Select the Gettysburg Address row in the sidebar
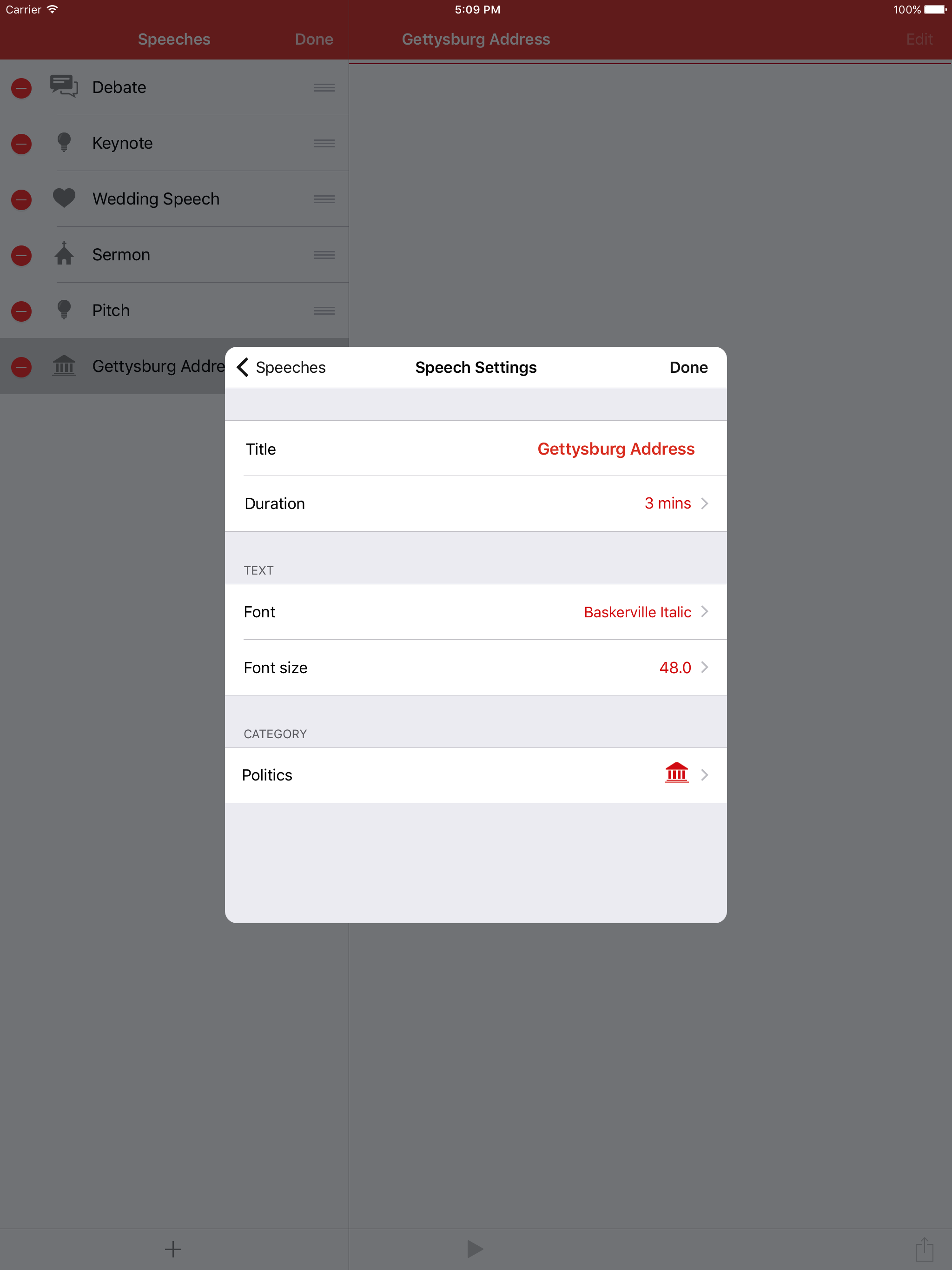The width and height of the screenshot is (952, 1270). click(x=112, y=366)
